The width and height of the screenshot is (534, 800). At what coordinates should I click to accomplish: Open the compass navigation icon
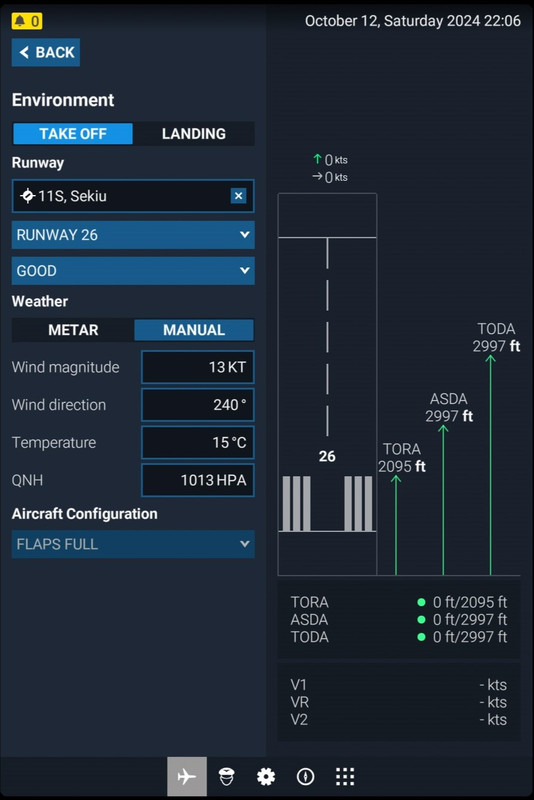tap(306, 777)
